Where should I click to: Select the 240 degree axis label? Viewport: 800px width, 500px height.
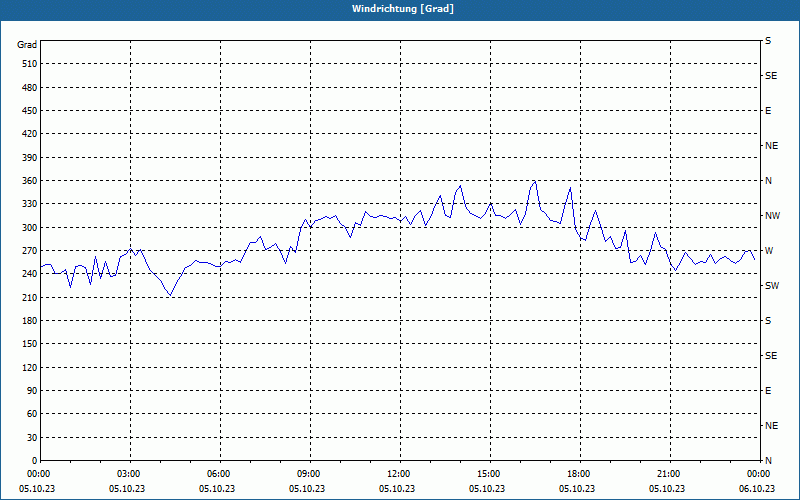pos(30,273)
